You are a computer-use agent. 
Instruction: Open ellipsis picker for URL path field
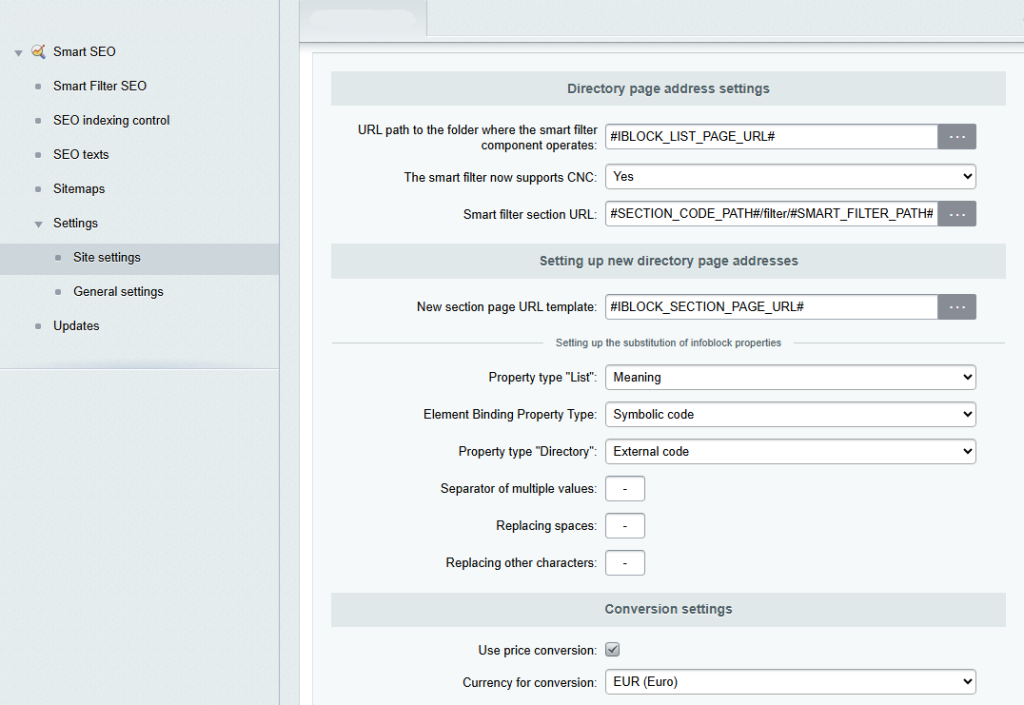click(x=957, y=136)
